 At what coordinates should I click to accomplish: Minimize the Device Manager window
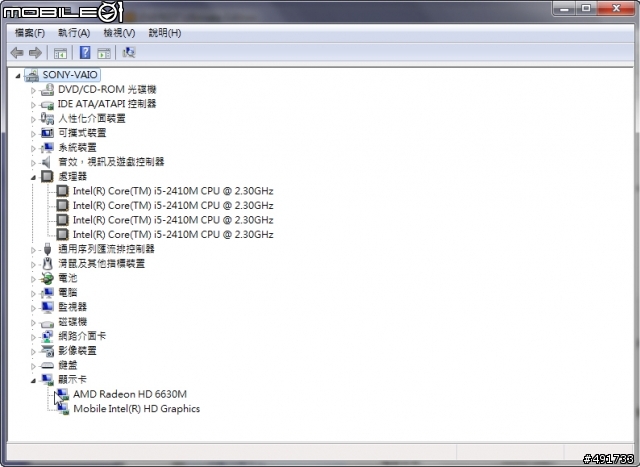[x=564, y=8]
